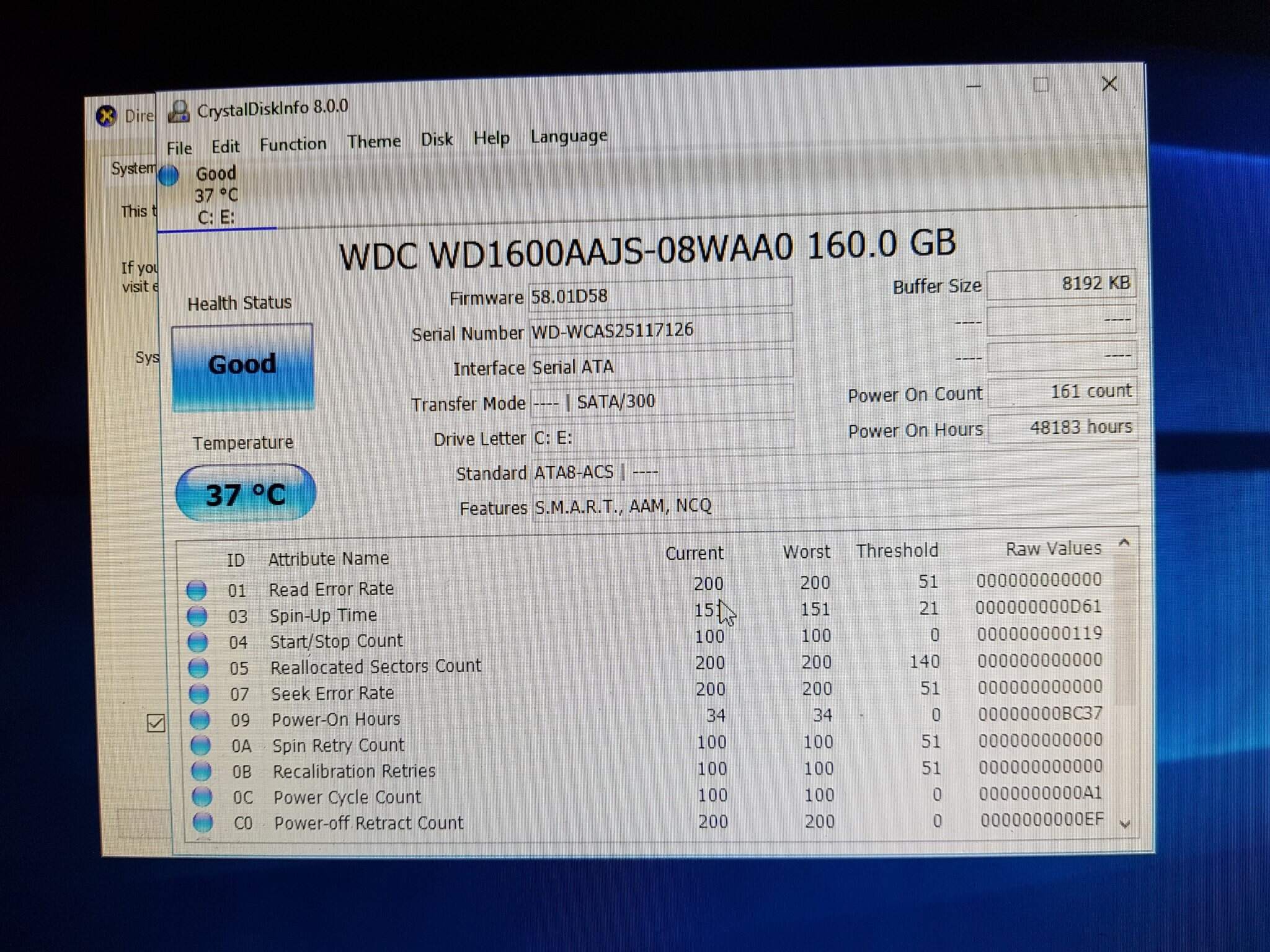Screen dimensions: 1270x952
Task: Click the Power On Count value 161 count
Action: pyautogui.click(x=1062, y=392)
